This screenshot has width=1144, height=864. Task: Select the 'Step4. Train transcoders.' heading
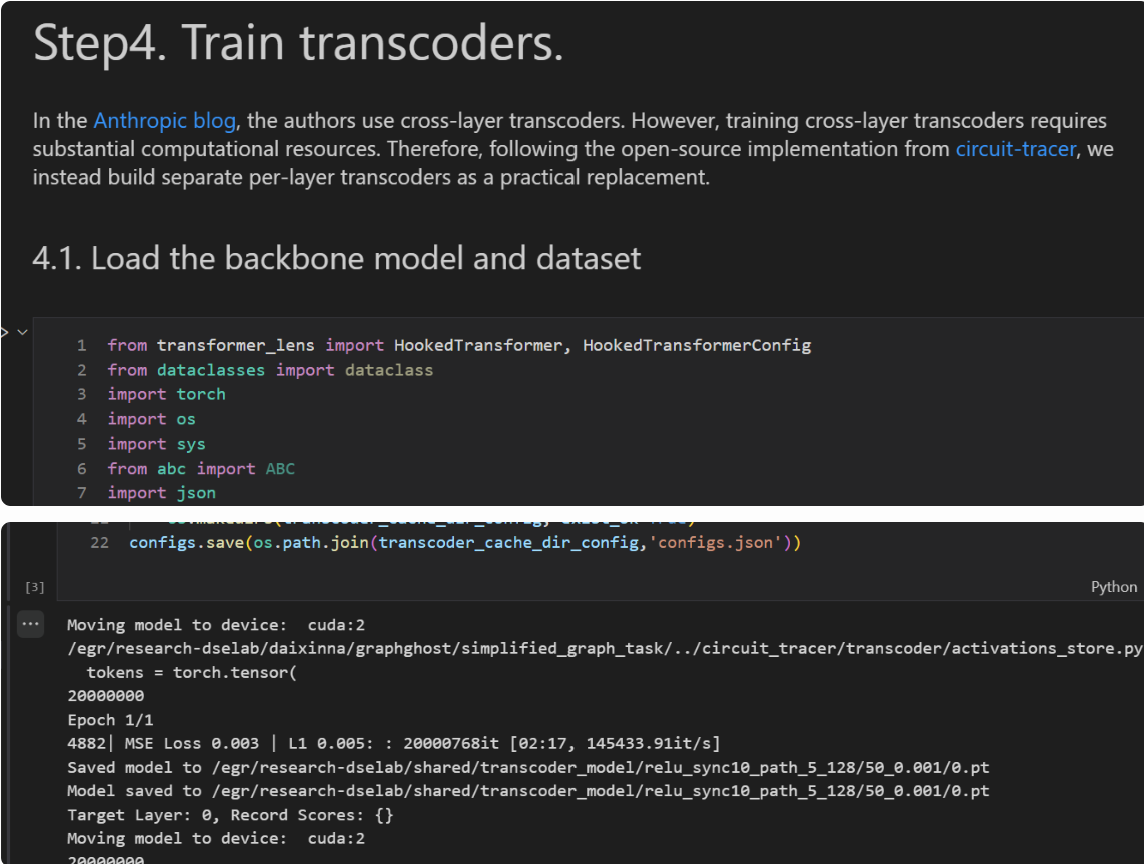[298, 45]
